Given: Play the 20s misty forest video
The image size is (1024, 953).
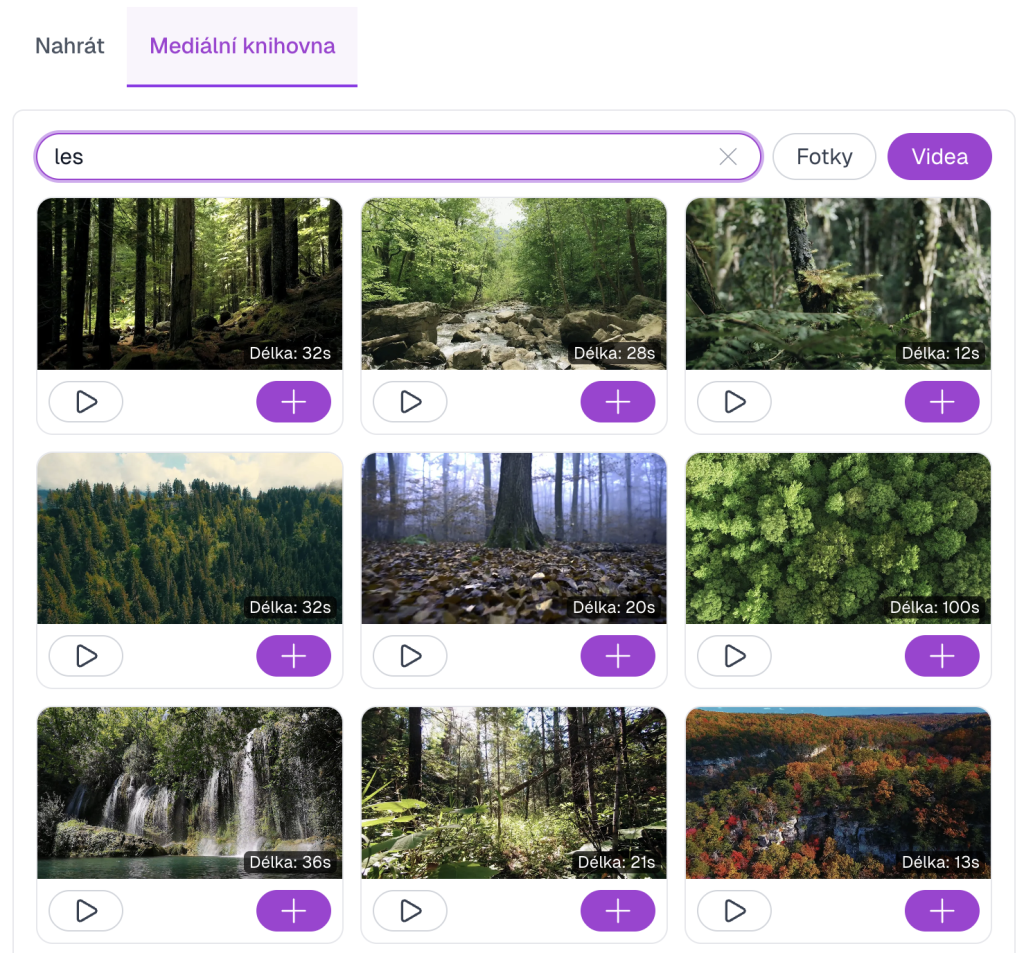Looking at the screenshot, I should point(409,656).
